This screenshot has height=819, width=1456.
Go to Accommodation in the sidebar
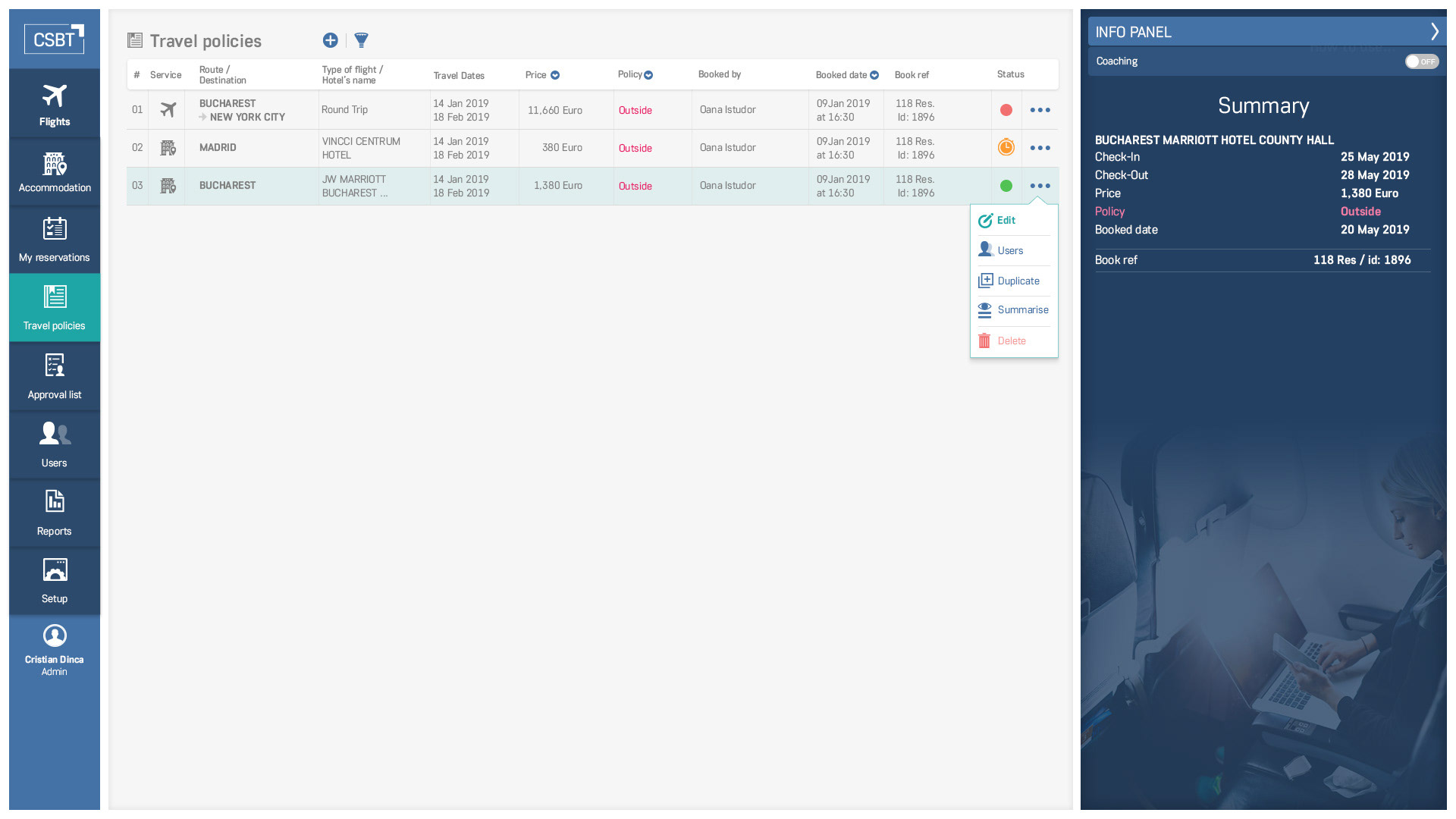coord(55,172)
